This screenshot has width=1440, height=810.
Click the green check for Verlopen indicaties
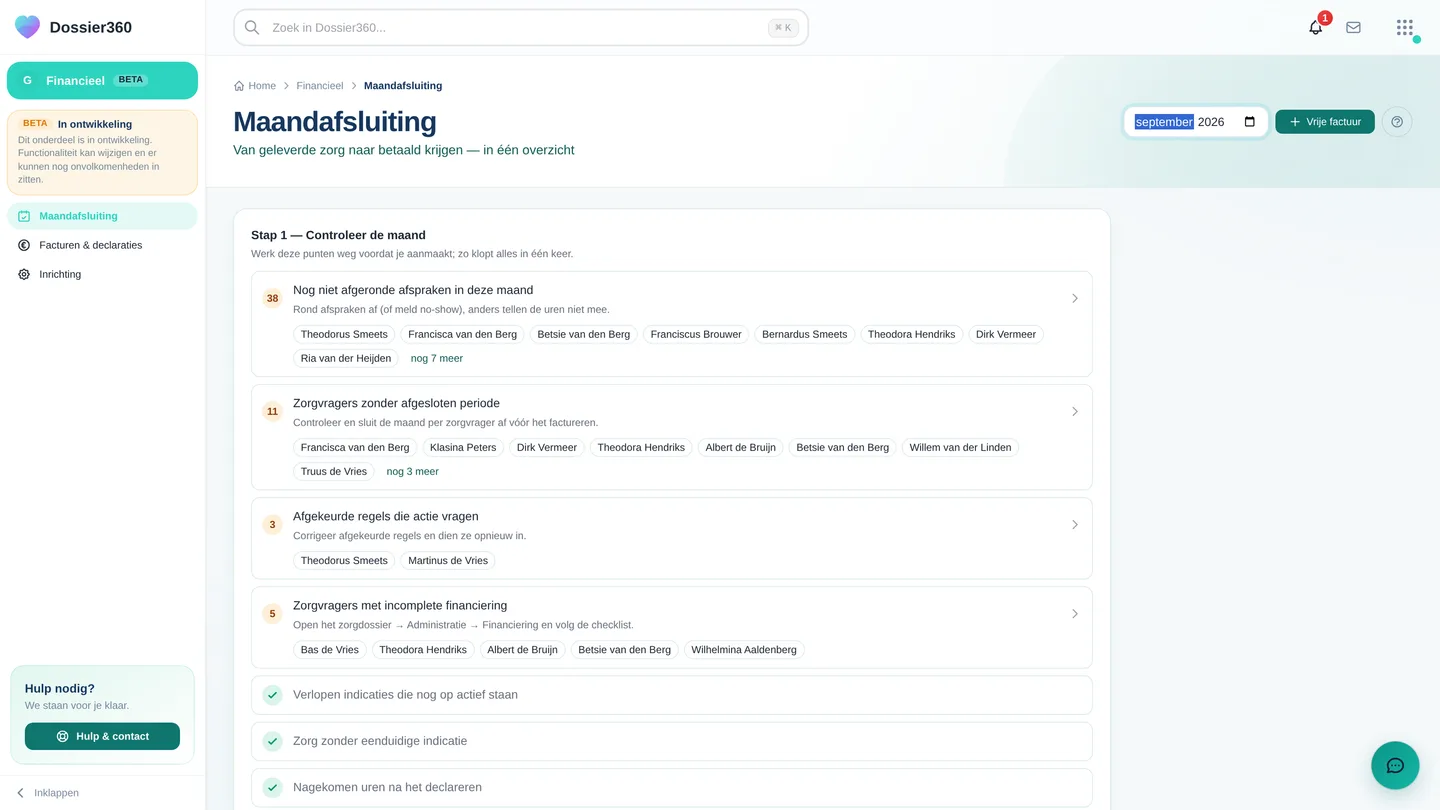coord(272,695)
